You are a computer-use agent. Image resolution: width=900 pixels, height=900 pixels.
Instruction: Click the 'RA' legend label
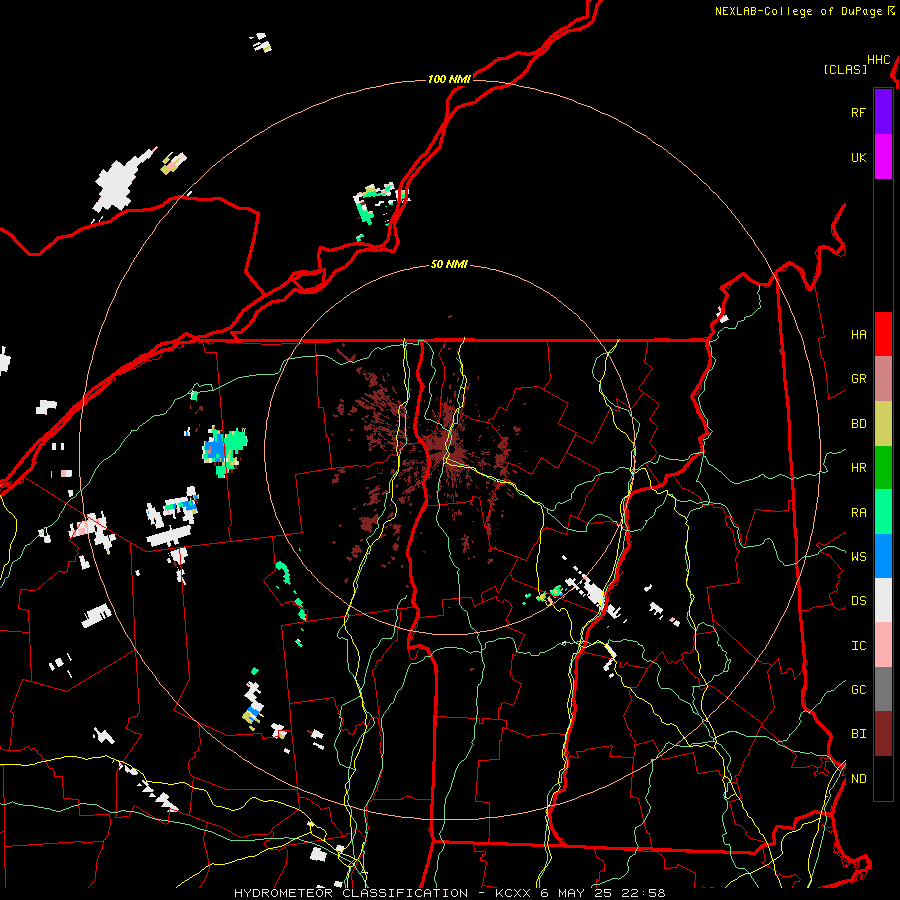[x=858, y=513]
